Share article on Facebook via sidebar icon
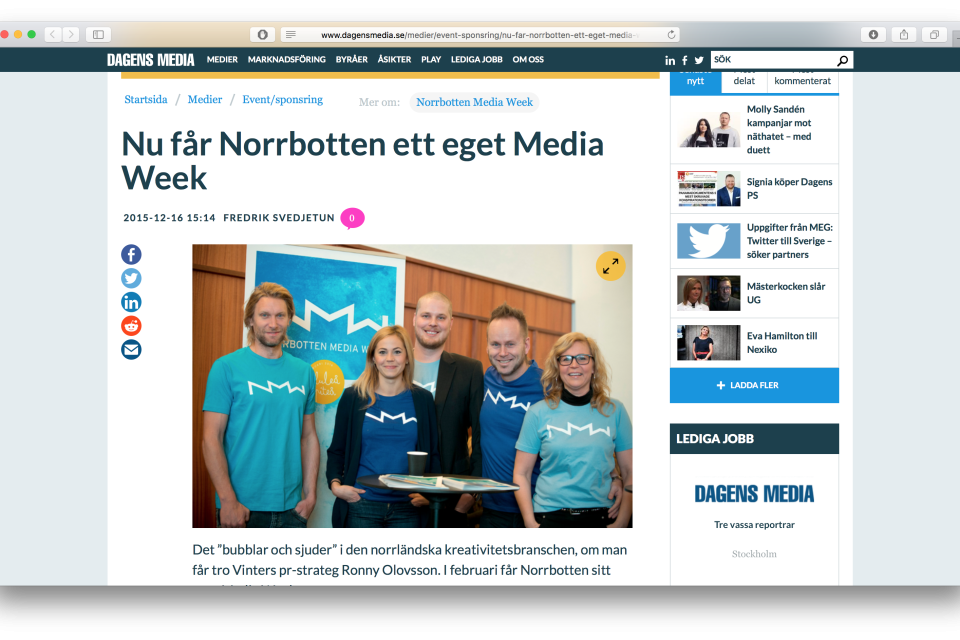Screen dimensions: 960x640 (131, 254)
